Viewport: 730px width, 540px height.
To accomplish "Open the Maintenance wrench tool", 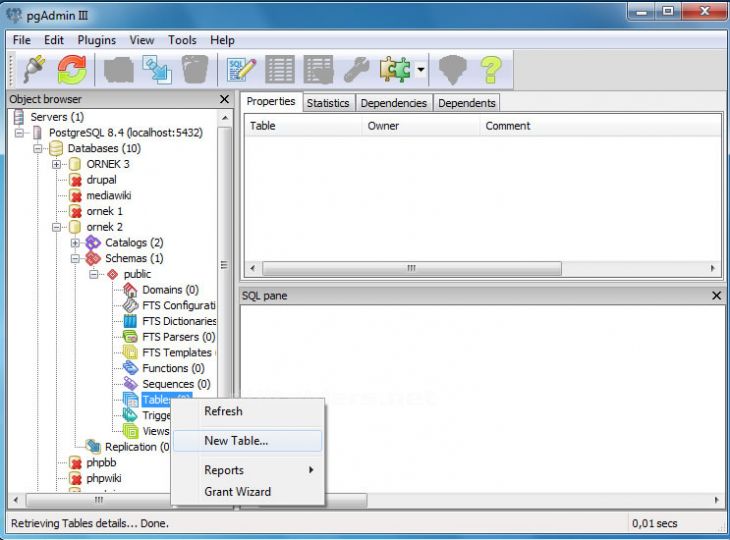I will (356, 70).
